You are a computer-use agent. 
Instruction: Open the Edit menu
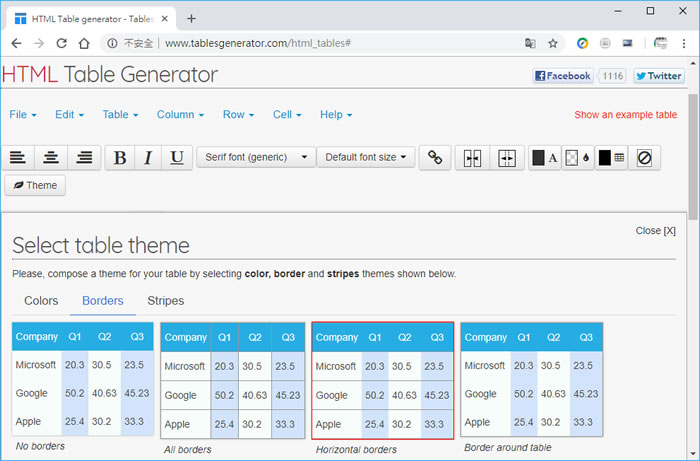point(69,115)
